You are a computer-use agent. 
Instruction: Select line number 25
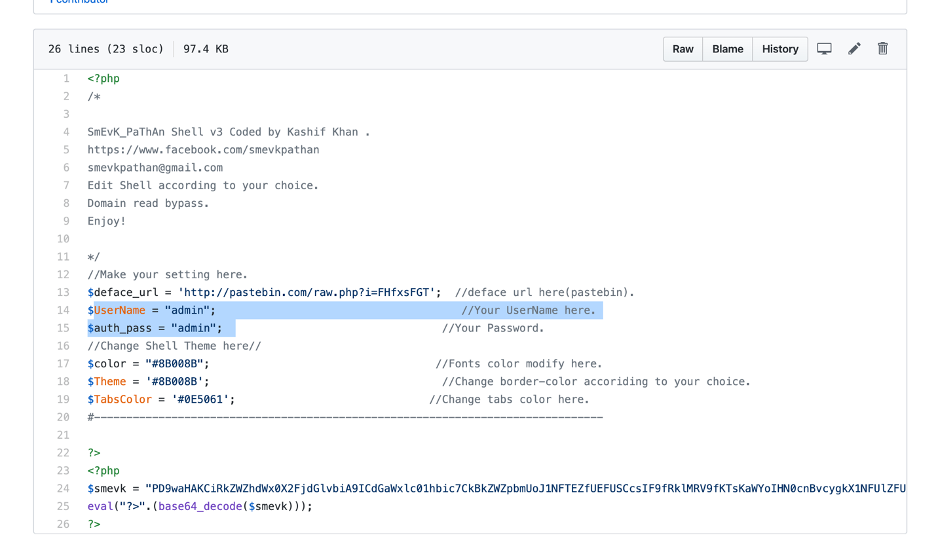(x=63, y=506)
